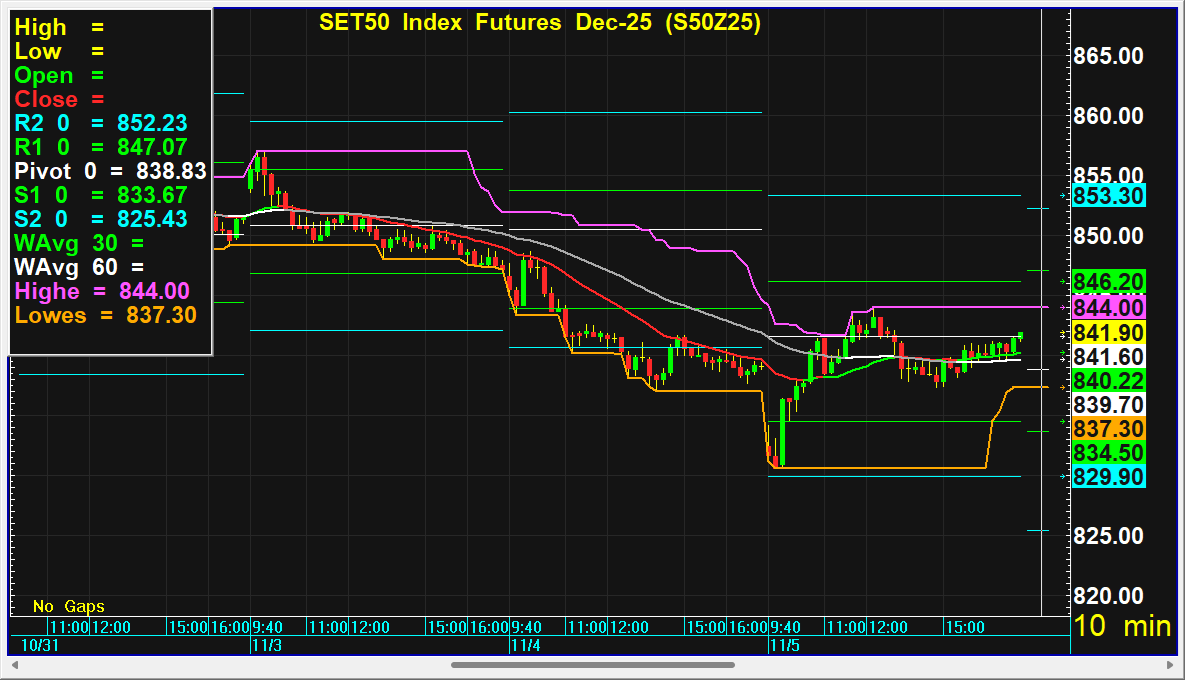Pick the orange 837.30 price tag
Screen dimensions: 1185x680
(1108, 428)
